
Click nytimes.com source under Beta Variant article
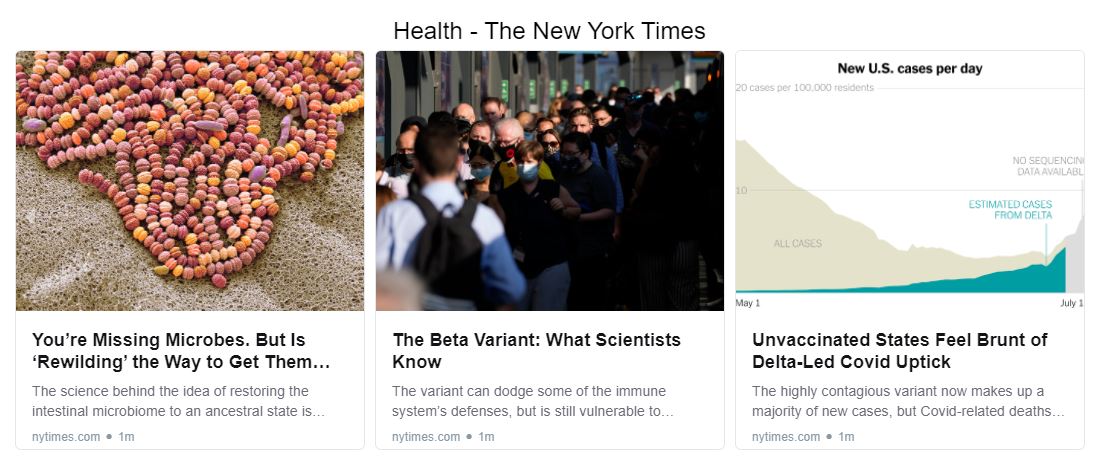point(426,437)
